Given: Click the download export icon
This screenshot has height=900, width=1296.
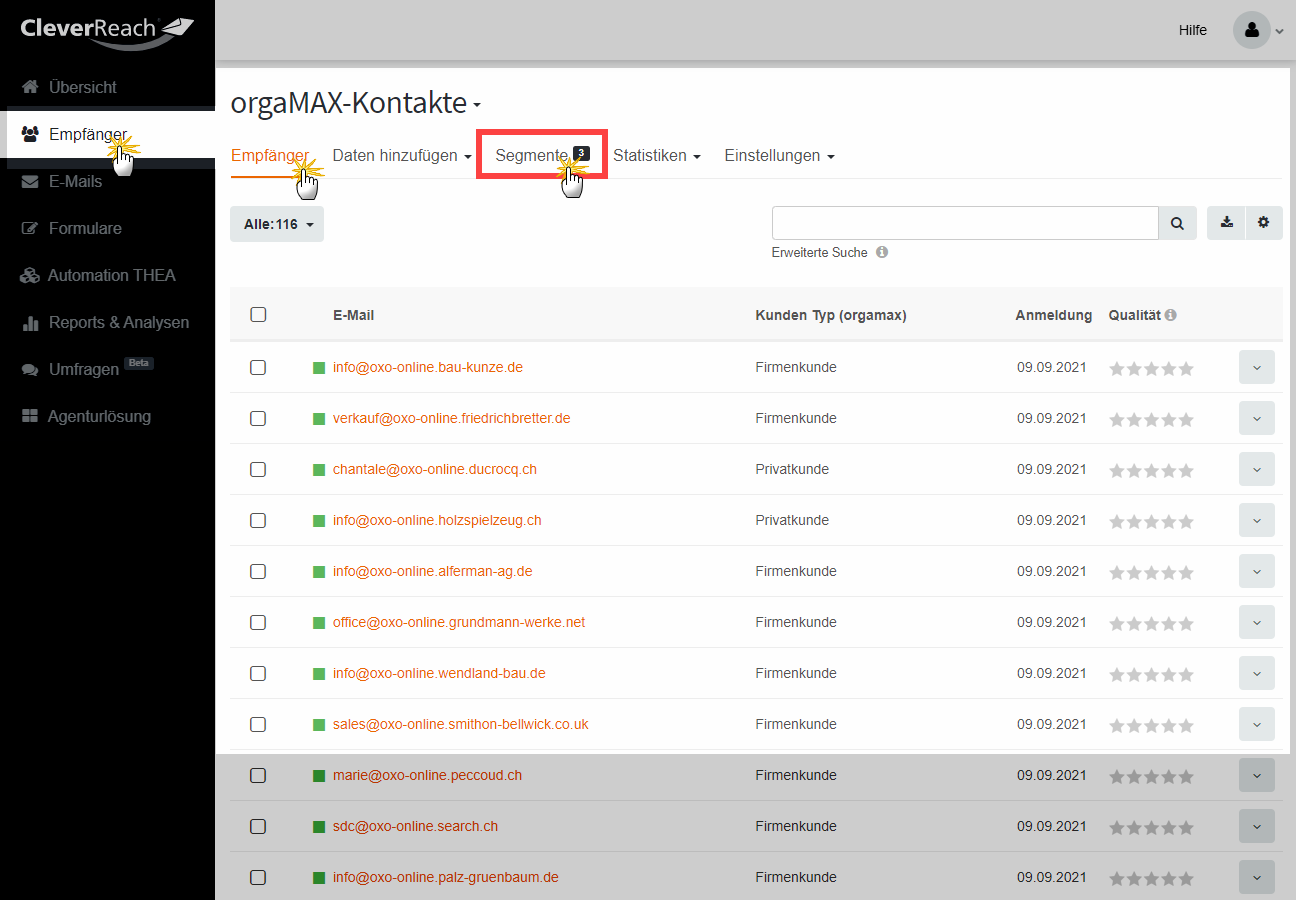Looking at the screenshot, I should (1226, 223).
